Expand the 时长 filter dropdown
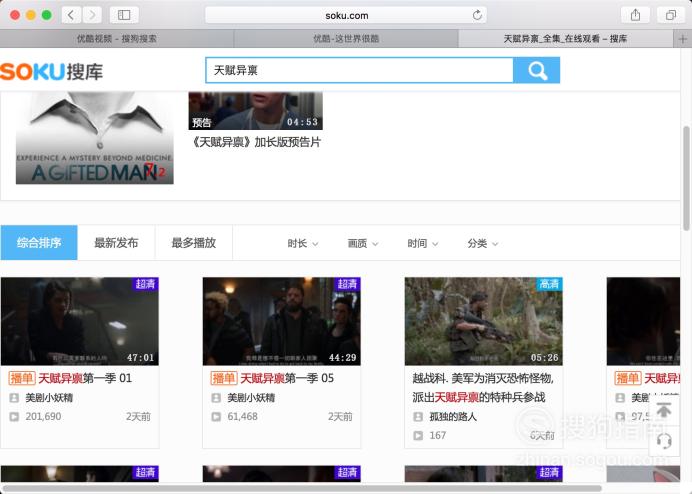Viewport: 692px width, 494px height. pos(303,243)
